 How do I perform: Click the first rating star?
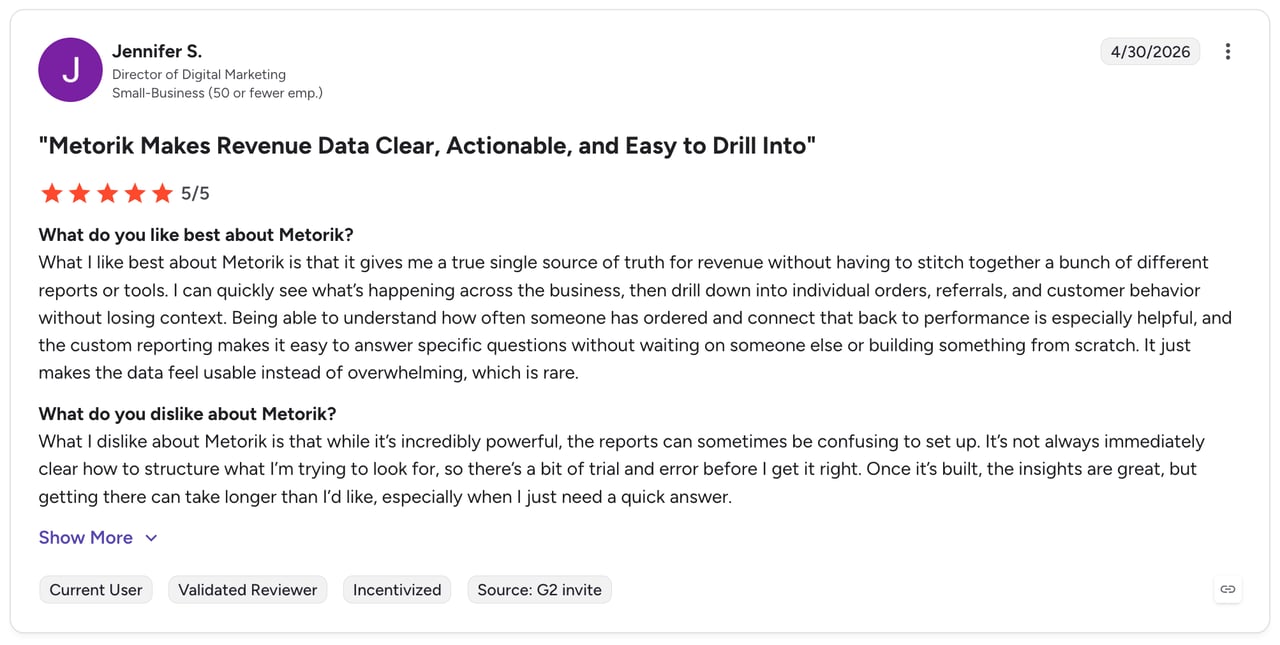point(52,194)
